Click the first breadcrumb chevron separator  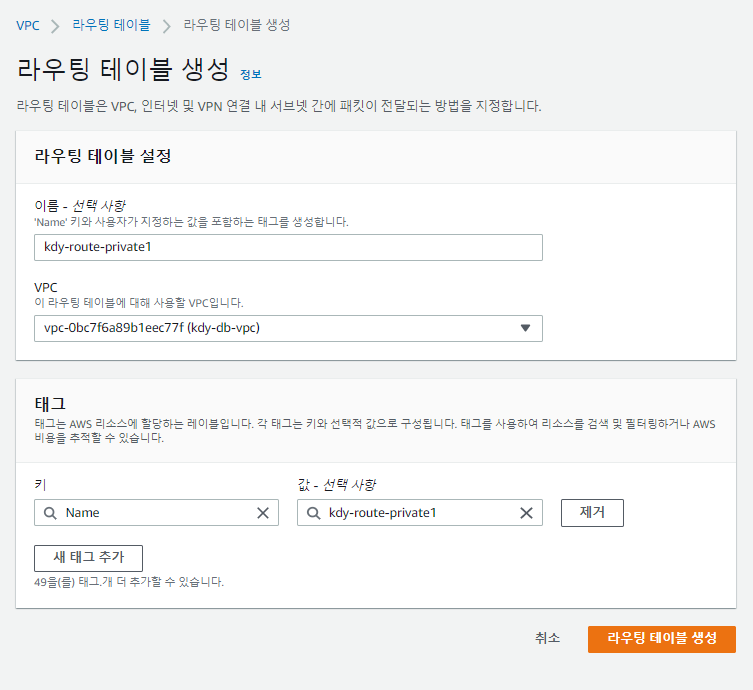coord(56,26)
